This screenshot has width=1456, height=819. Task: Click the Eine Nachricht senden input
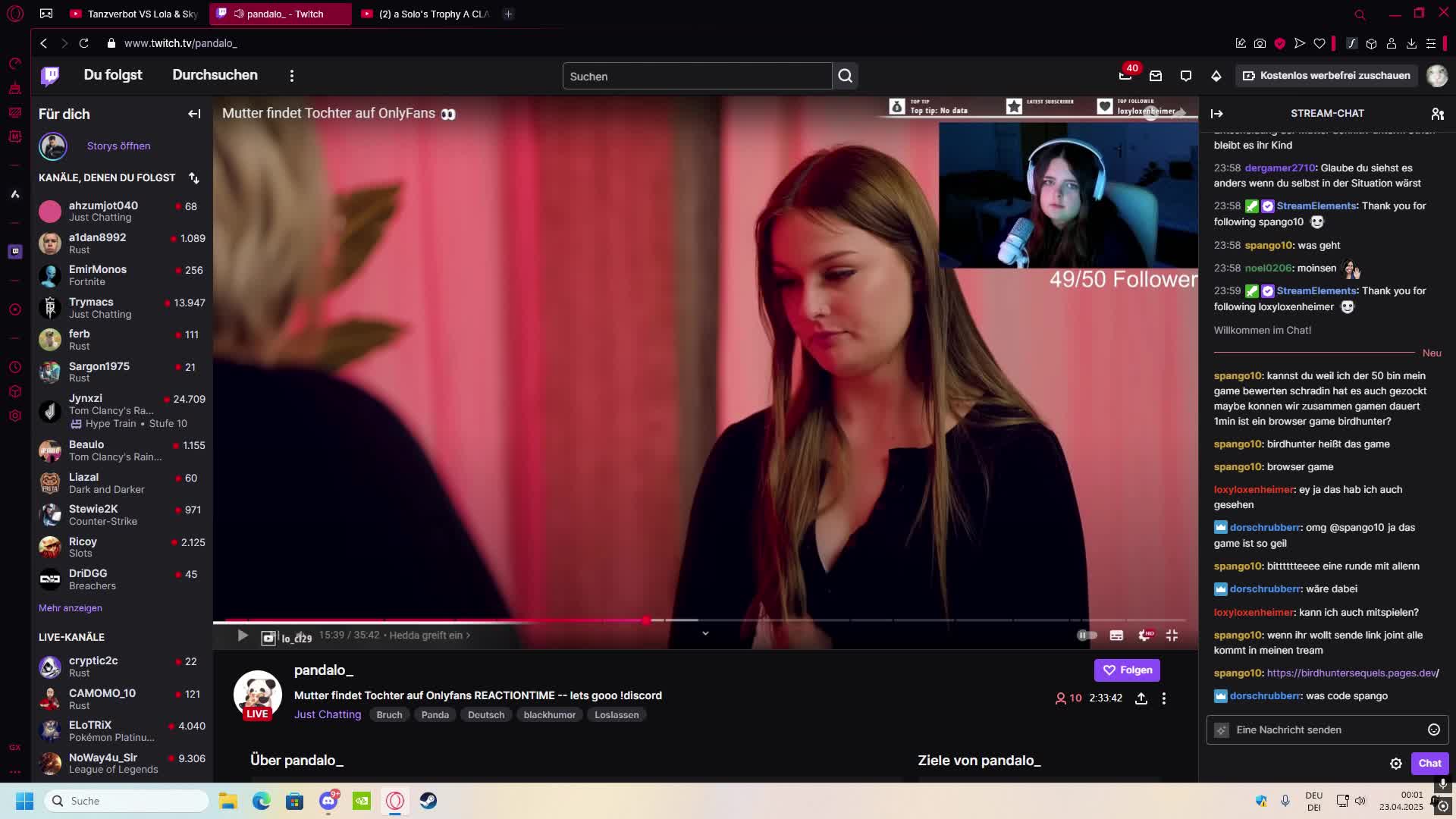click(1327, 730)
